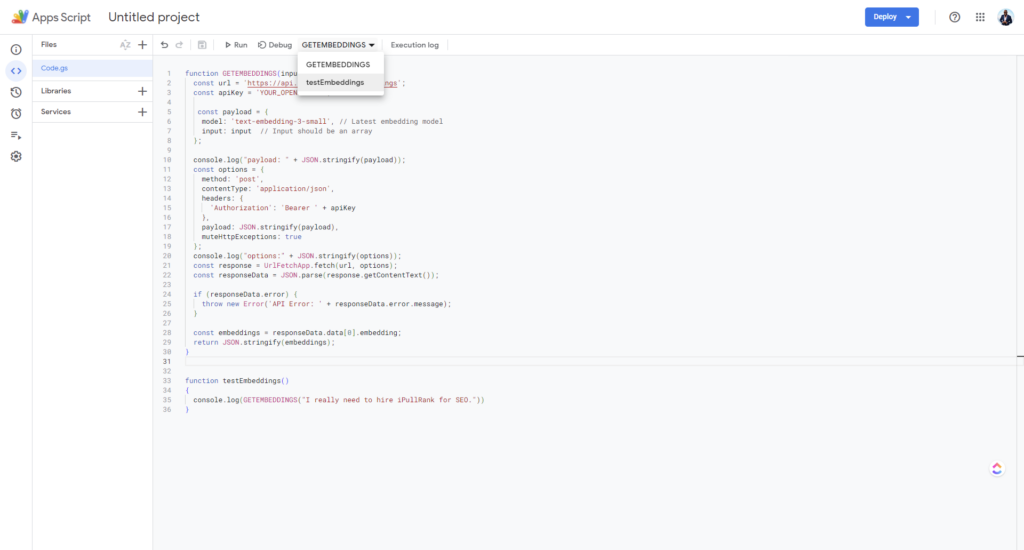This screenshot has width=1024, height=550.
Task: Open the Help question mark icon
Action: coord(955,17)
